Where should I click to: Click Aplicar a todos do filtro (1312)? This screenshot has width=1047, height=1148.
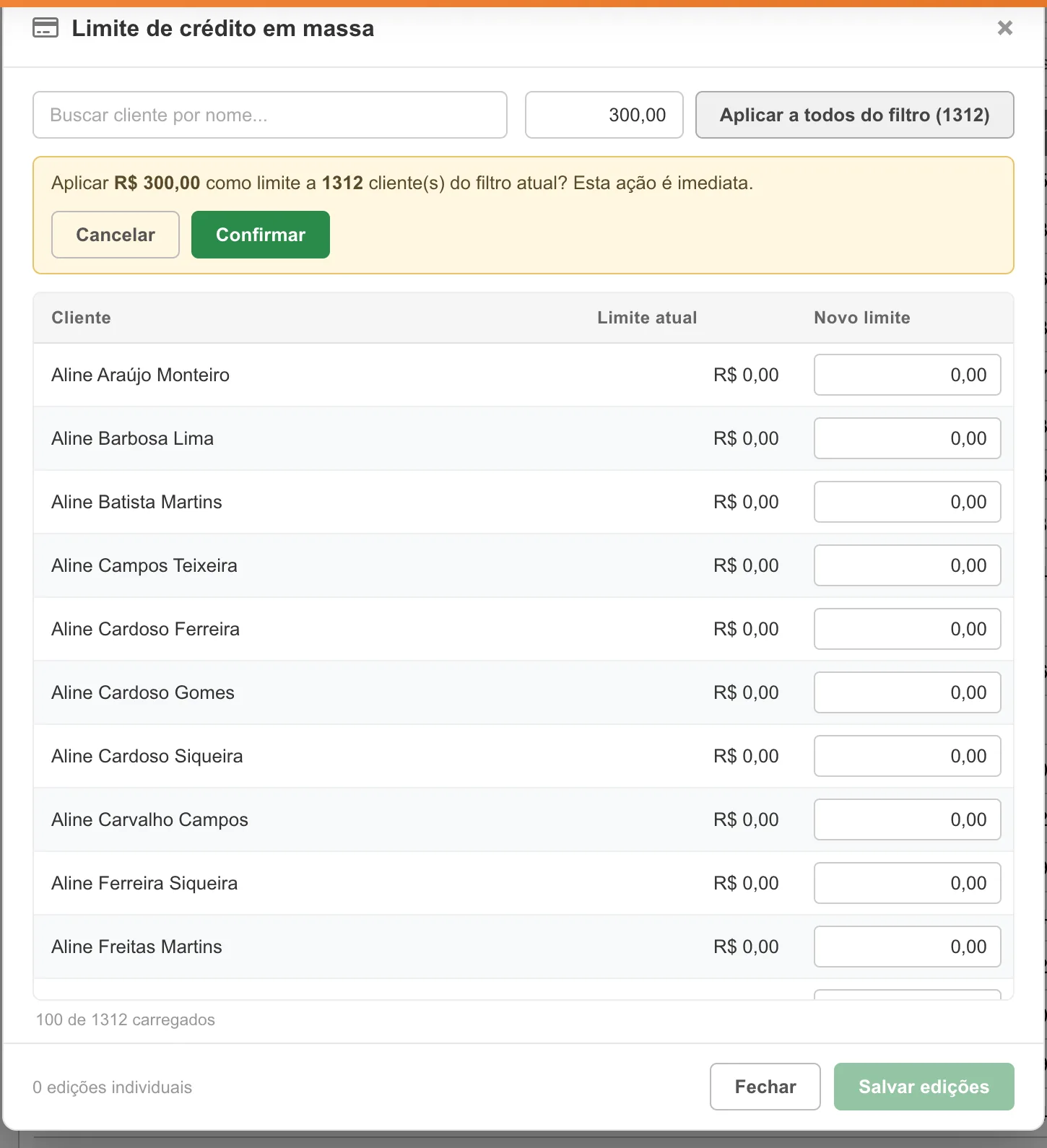[855, 115]
